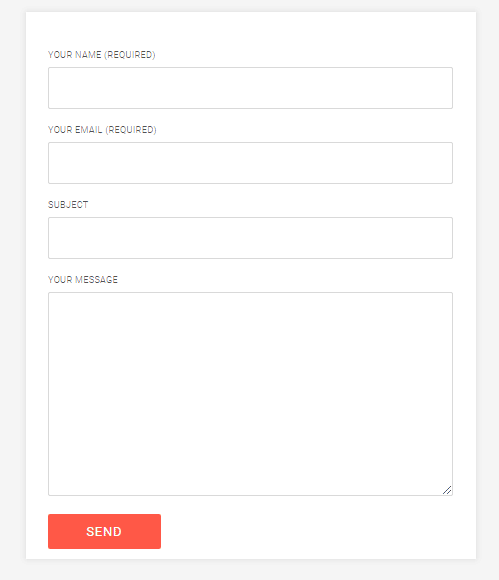The image size is (499, 580).
Task: Click the word "NAME" in the first label
Action: [x=88, y=55]
